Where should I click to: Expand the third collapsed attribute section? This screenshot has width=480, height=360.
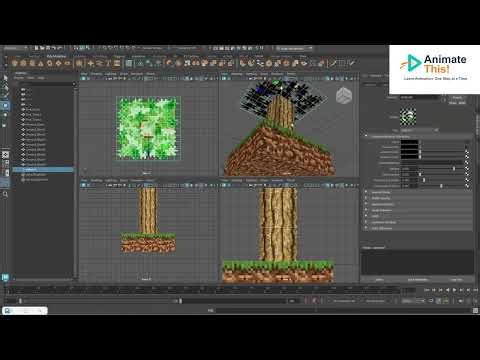[x=366, y=204]
